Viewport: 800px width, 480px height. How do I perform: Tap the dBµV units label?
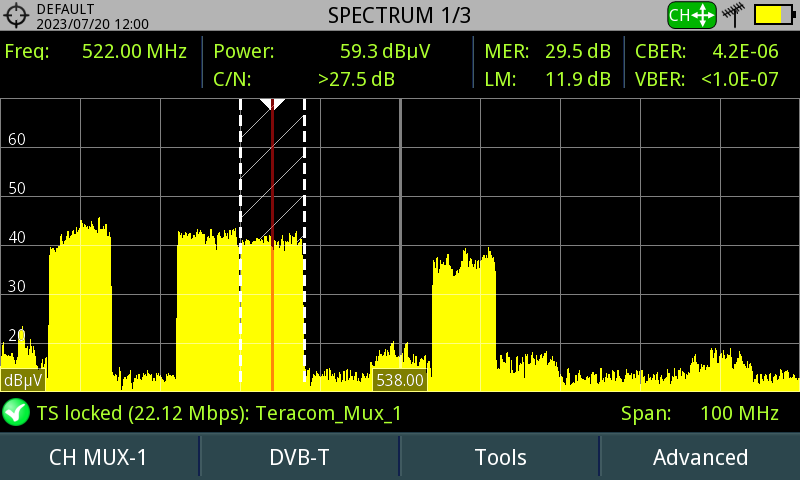pyautogui.click(x=23, y=381)
